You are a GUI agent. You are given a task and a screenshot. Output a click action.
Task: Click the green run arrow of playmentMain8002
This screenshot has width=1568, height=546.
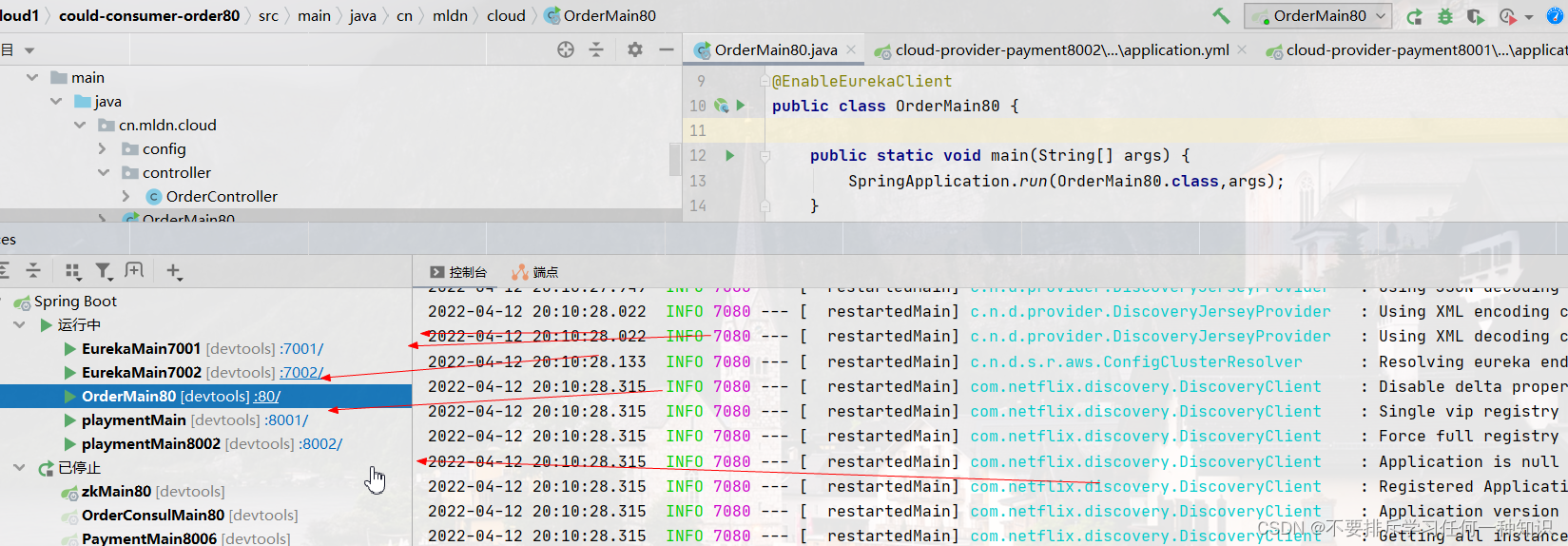(70, 444)
